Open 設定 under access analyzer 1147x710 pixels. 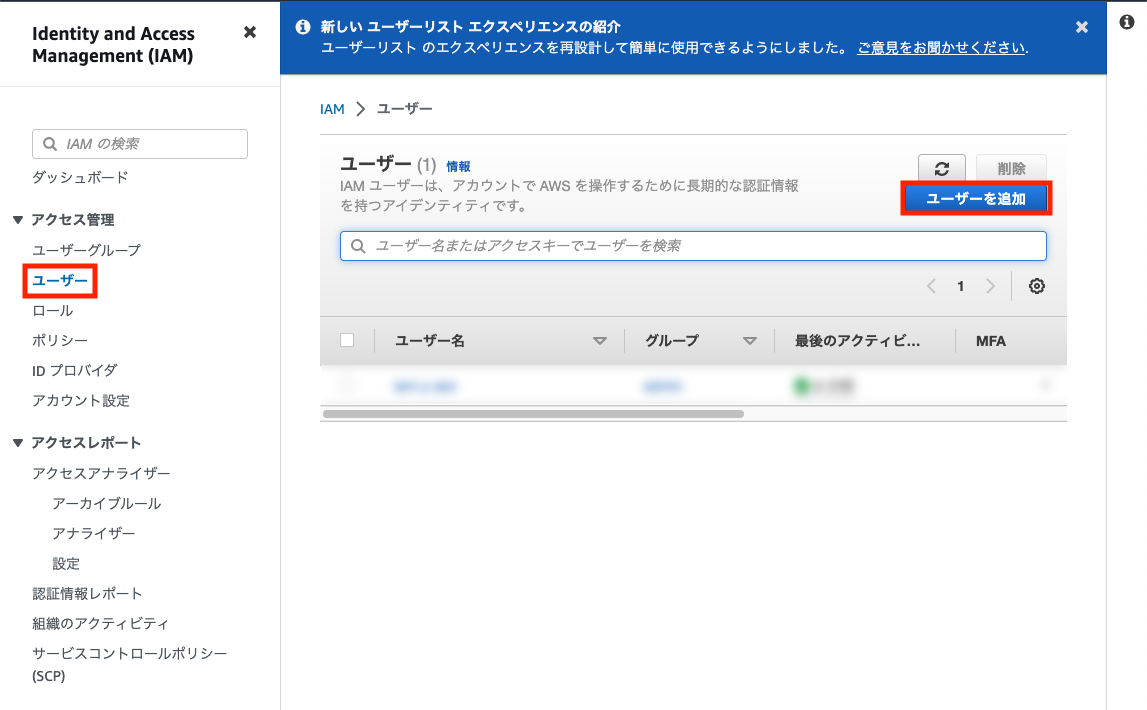point(66,564)
